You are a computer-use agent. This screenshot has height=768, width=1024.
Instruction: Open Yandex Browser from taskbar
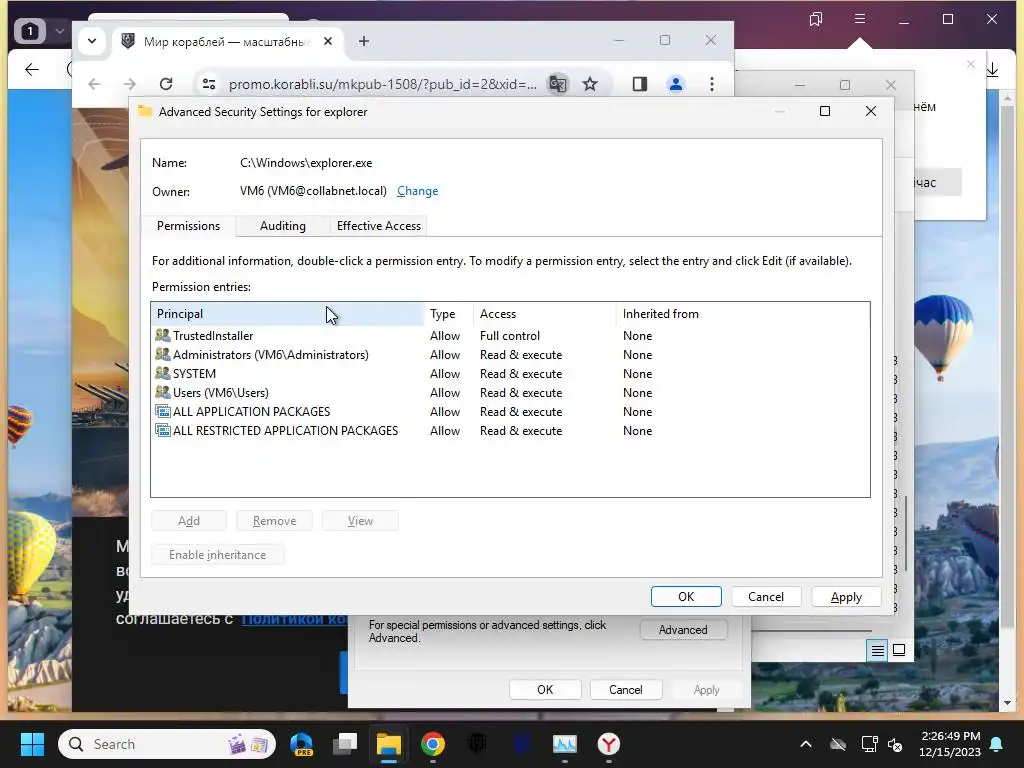609,744
